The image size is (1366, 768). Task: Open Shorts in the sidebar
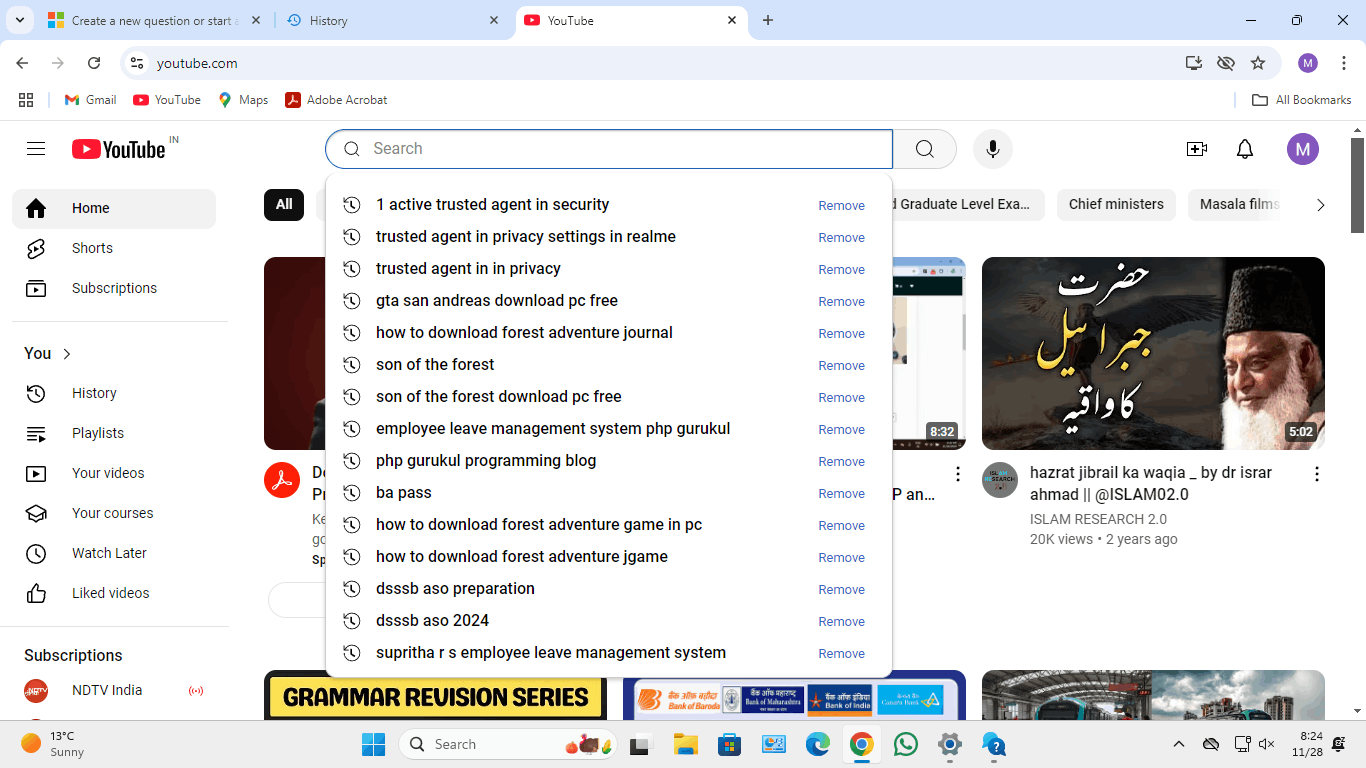[x=114, y=248]
